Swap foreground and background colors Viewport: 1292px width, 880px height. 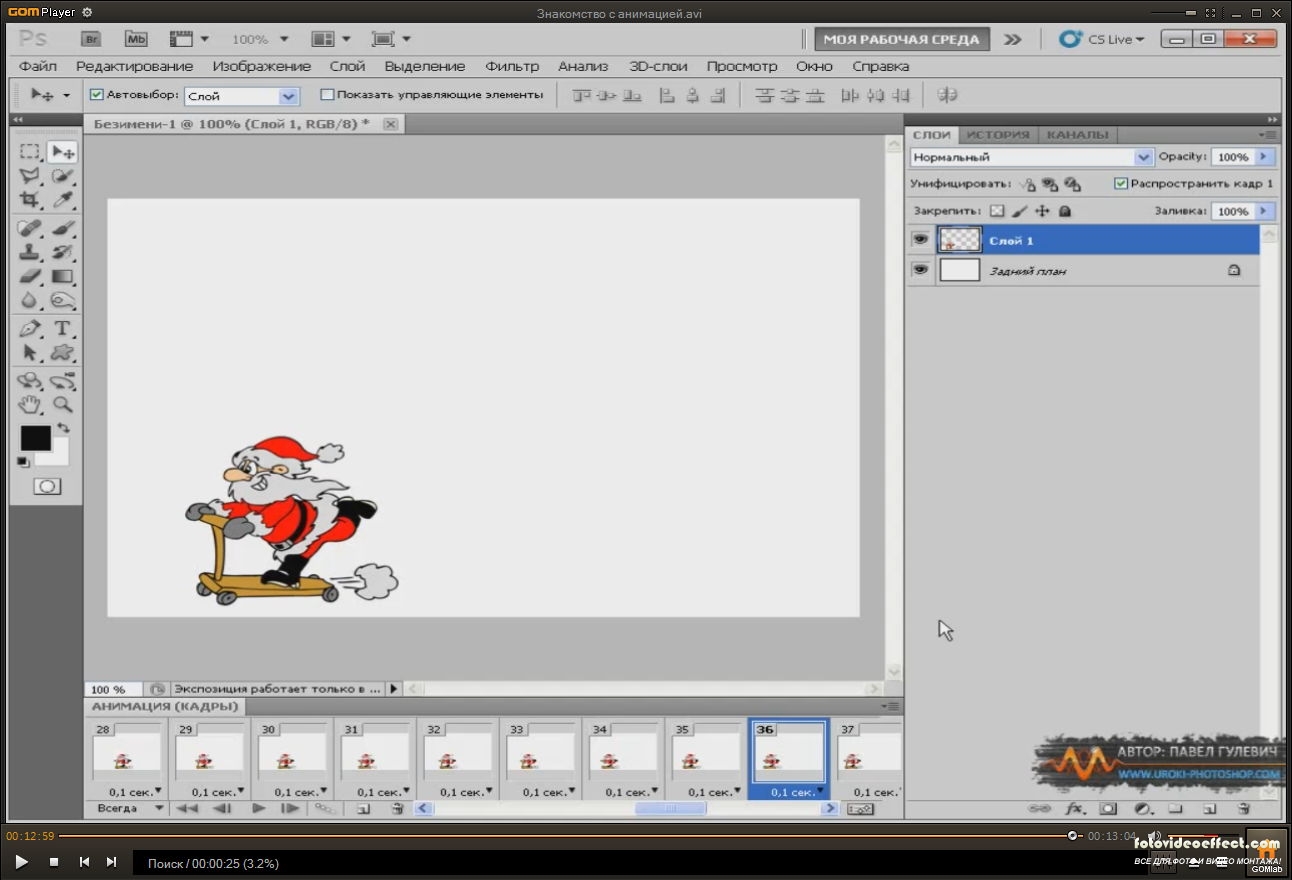(64, 429)
